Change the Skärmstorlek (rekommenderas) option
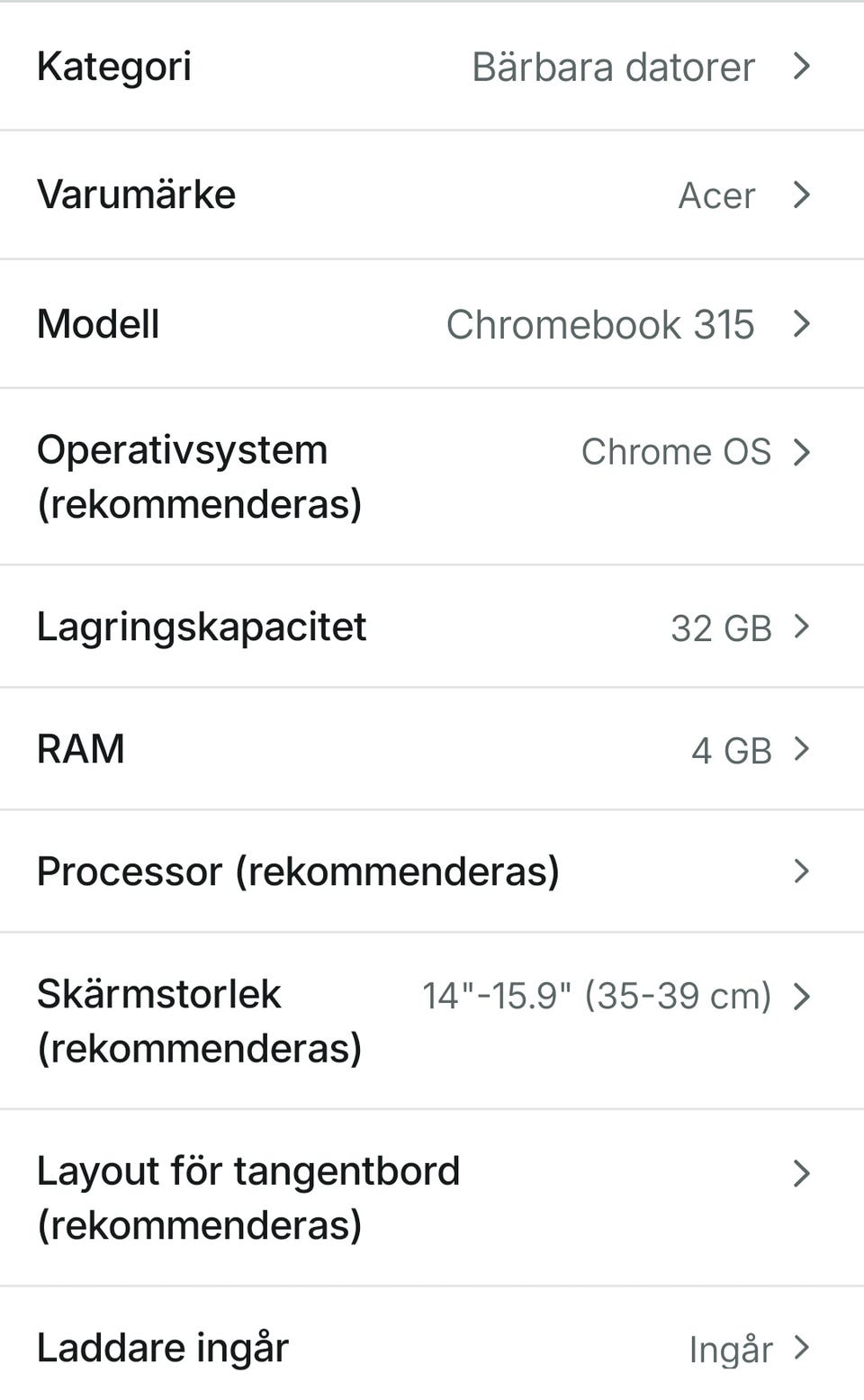 [x=199, y=1020]
